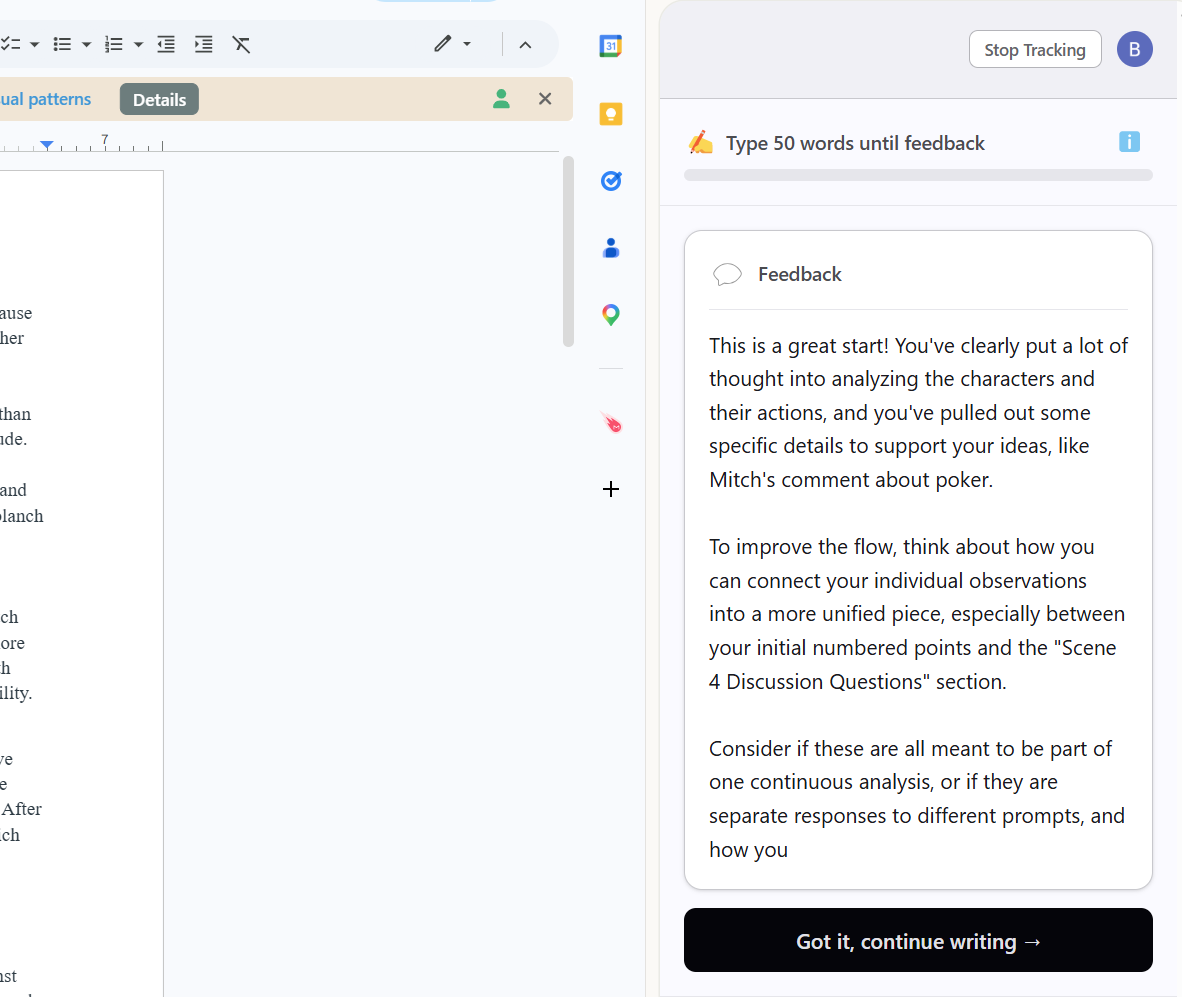Viewport: 1182px width, 997px height.
Task: Click the blue indent marker on ruler
Action: pos(47,145)
